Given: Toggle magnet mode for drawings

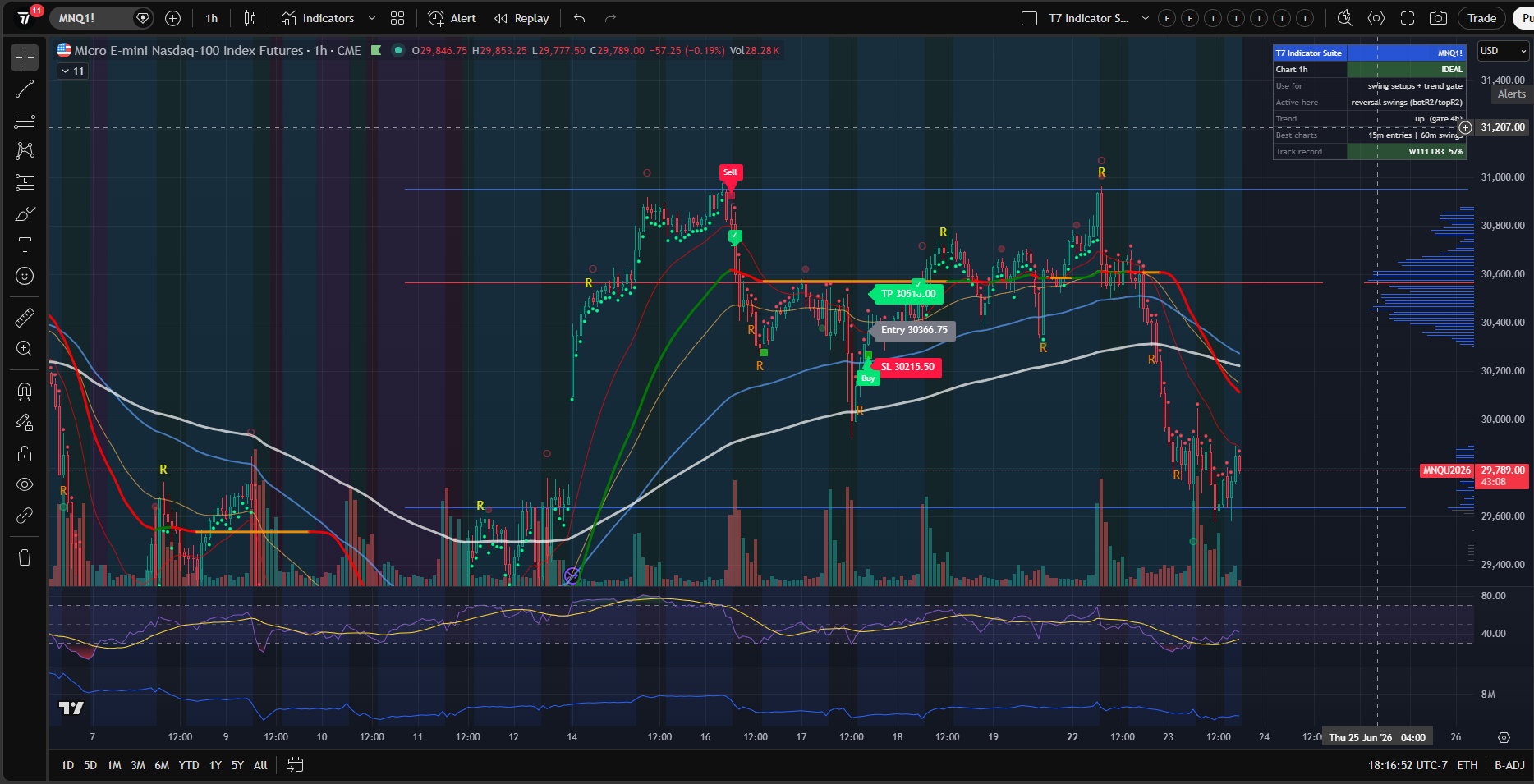Looking at the screenshot, I should [x=25, y=391].
